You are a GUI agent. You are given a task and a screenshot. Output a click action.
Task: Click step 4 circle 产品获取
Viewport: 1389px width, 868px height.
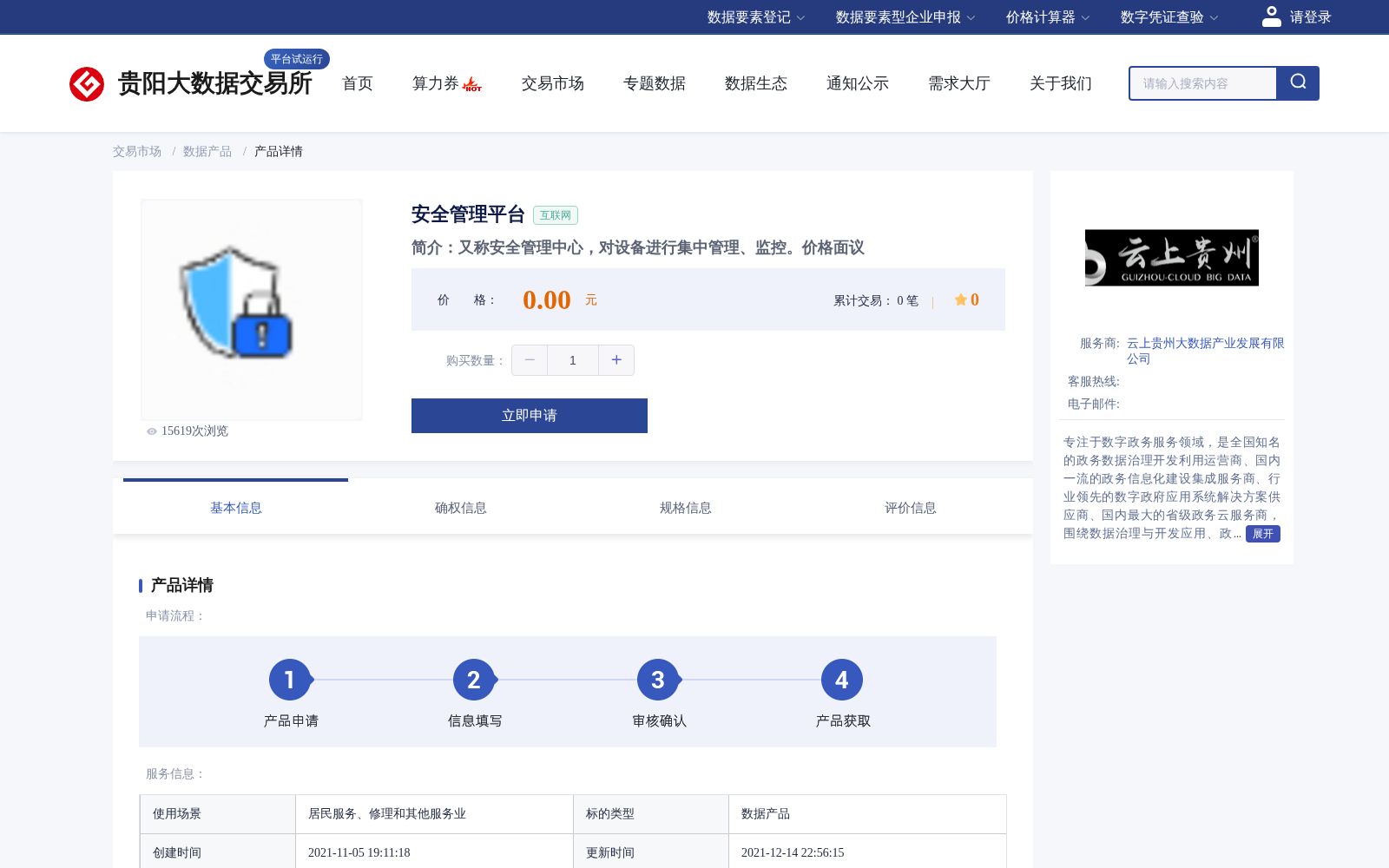pos(842,680)
